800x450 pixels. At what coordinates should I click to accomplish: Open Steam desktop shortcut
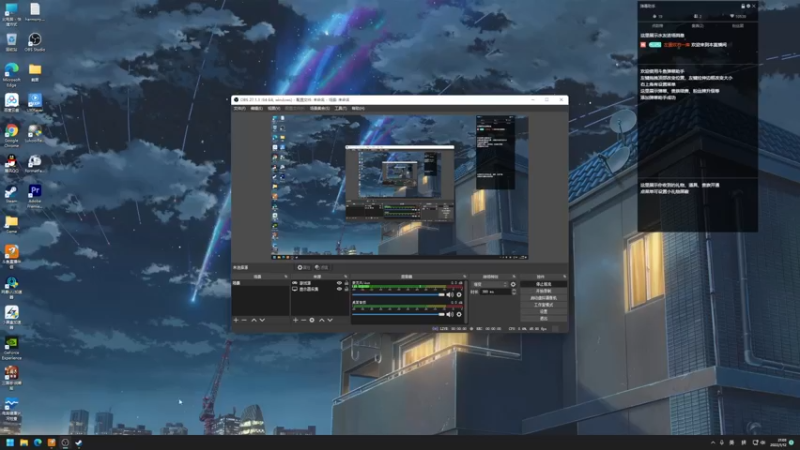(11, 194)
